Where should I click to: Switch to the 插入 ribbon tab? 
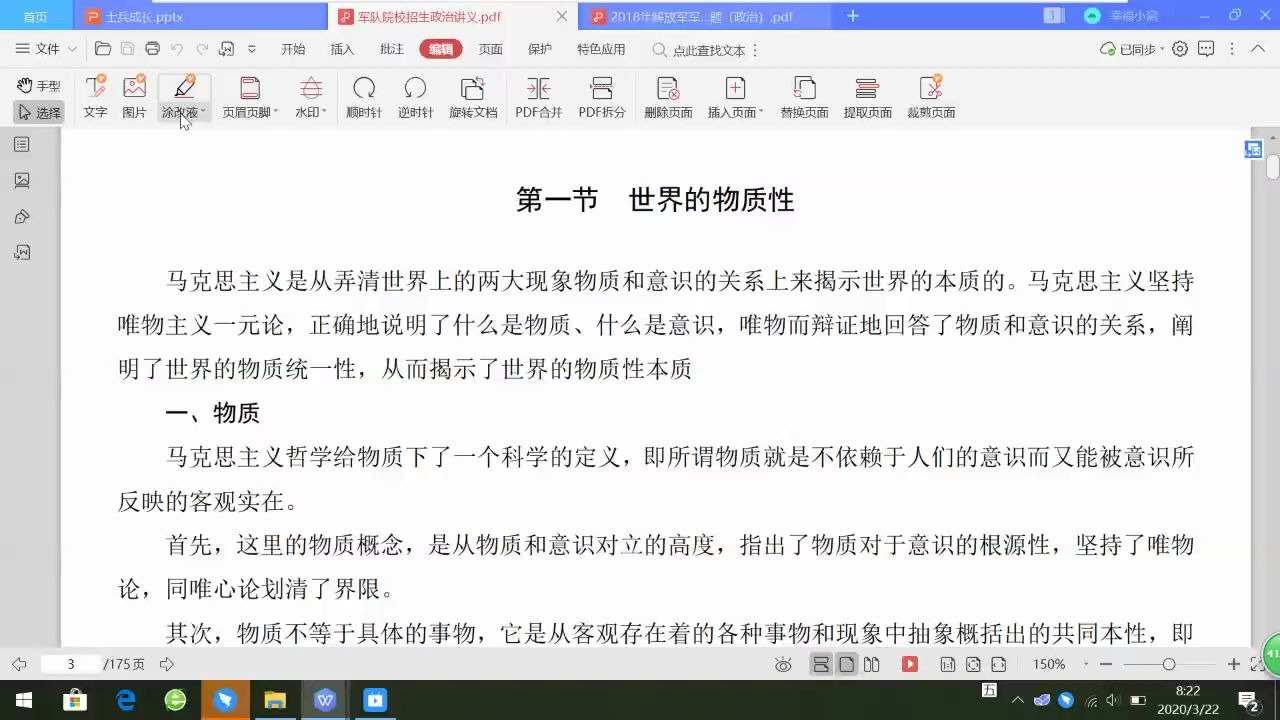tap(342, 49)
